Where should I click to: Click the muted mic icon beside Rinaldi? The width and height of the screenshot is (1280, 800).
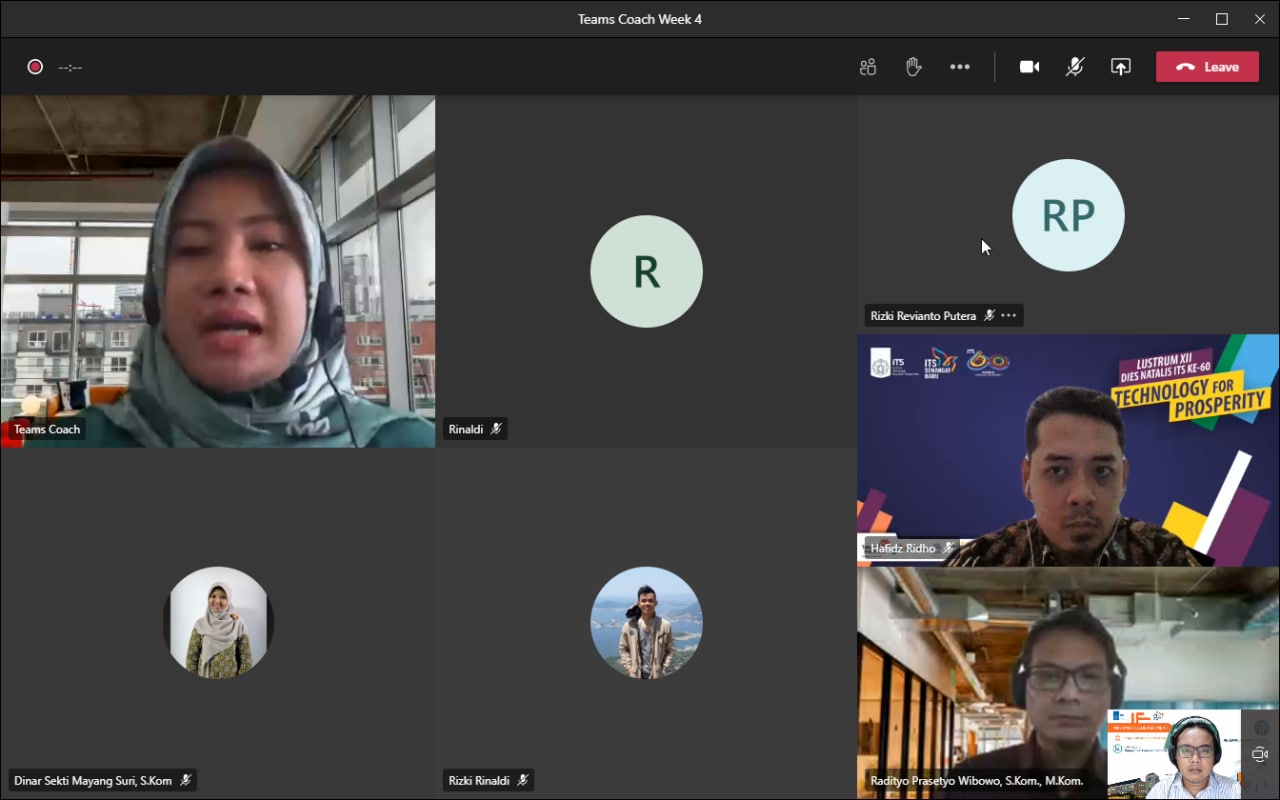click(x=496, y=429)
